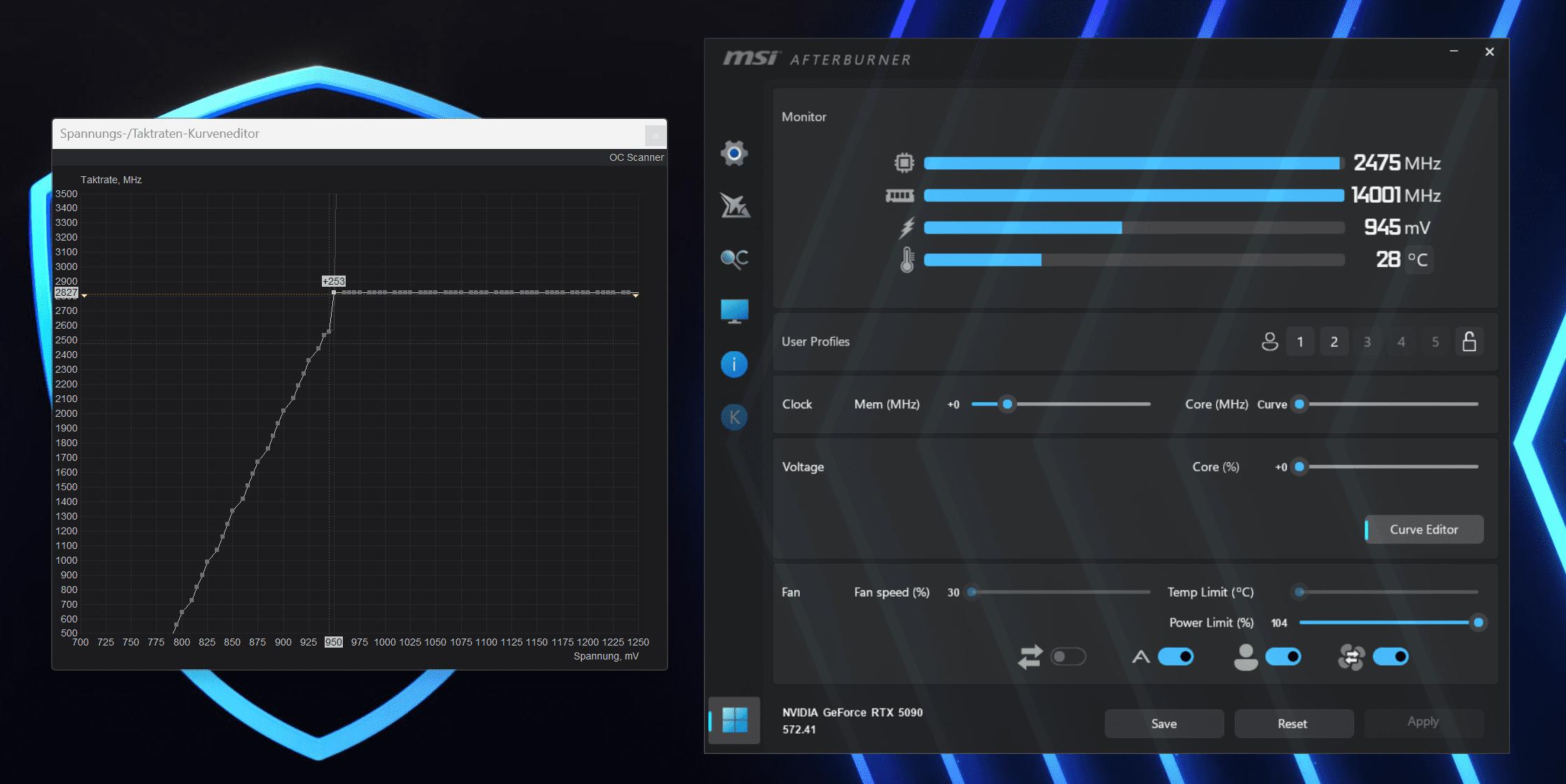This screenshot has height=784, width=1566.
Task: Click OC Scanner in curve editor window
Action: (x=636, y=157)
